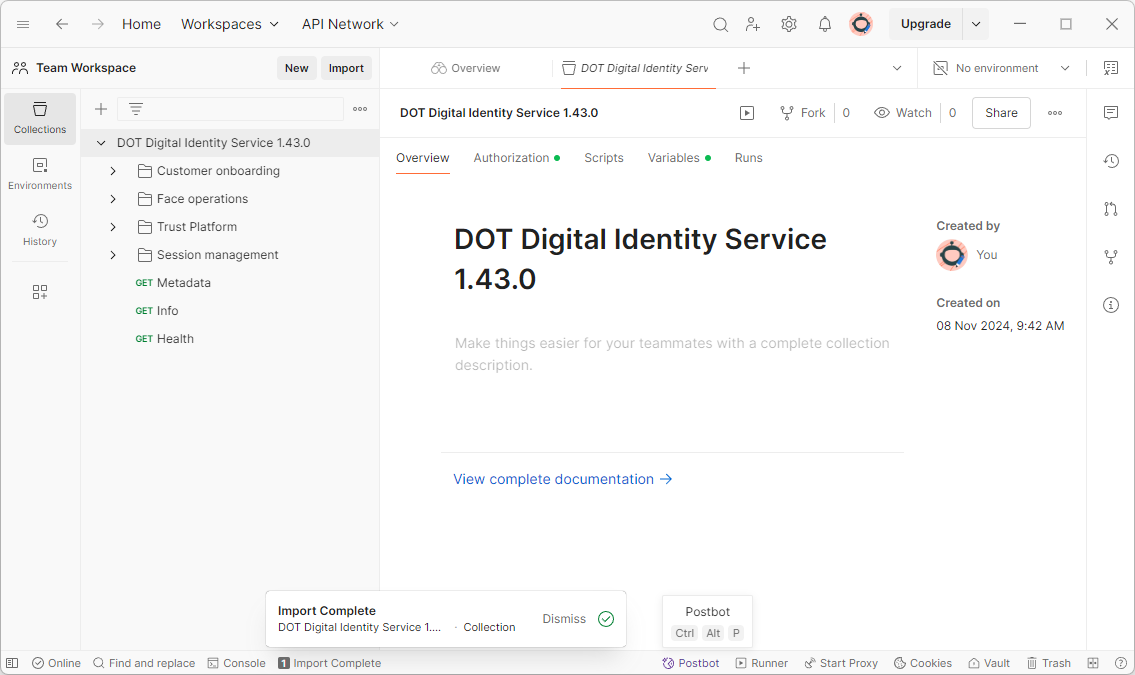Open the Postbot assistant in status bar
This screenshot has height=675, width=1135.
click(691, 663)
